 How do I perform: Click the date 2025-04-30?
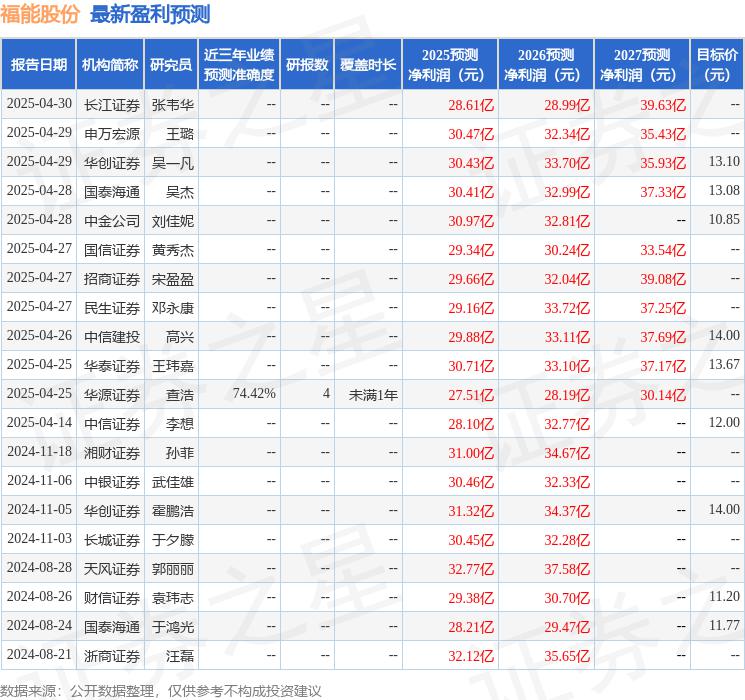[x=39, y=104]
